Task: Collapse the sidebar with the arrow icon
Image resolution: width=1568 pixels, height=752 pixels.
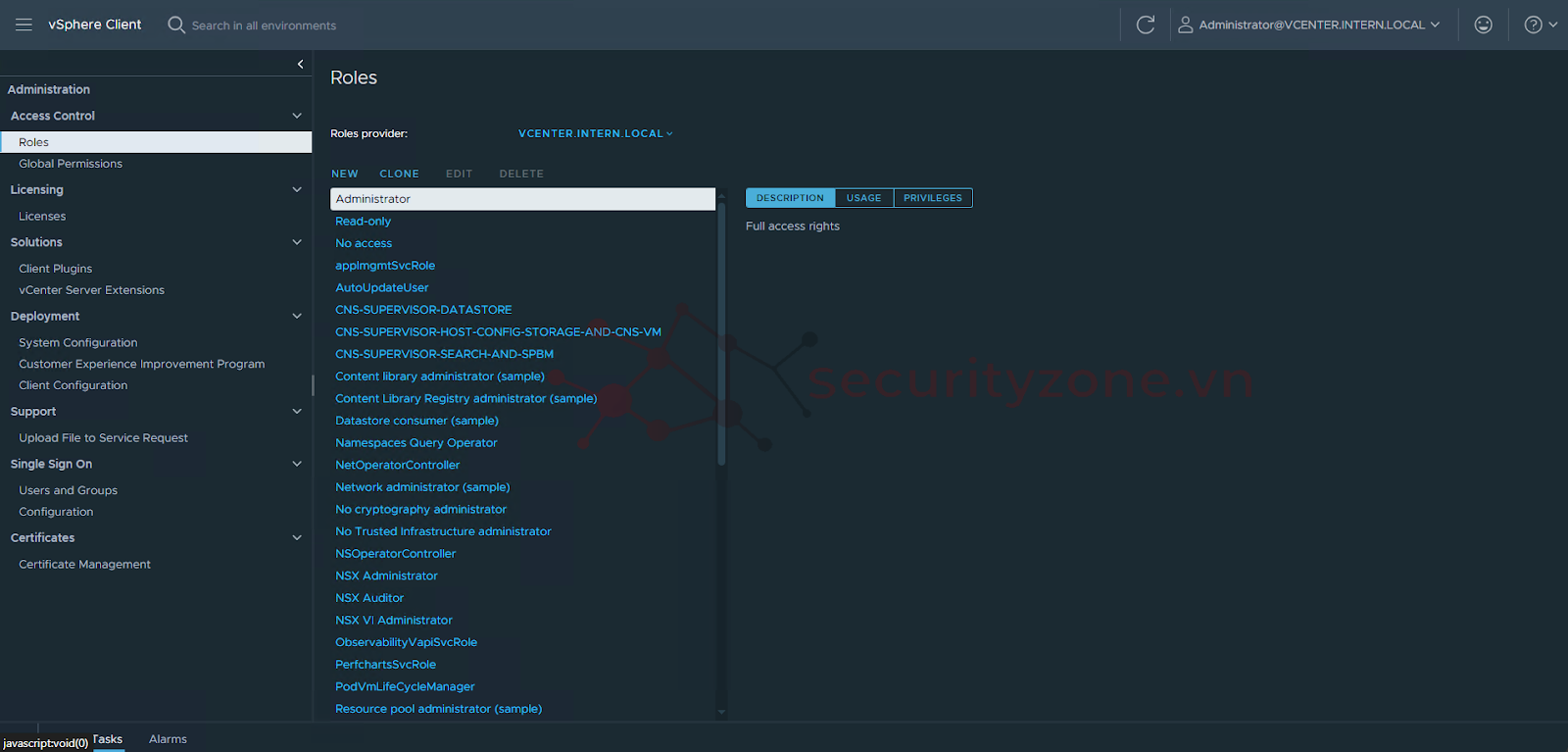Action: [300, 64]
